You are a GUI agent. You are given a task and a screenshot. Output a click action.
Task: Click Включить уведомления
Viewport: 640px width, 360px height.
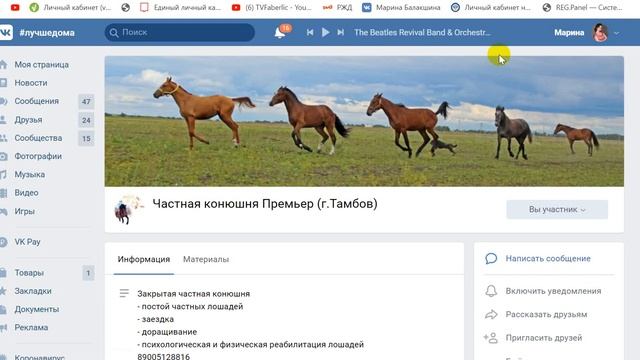pyautogui.click(x=553, y=291)
